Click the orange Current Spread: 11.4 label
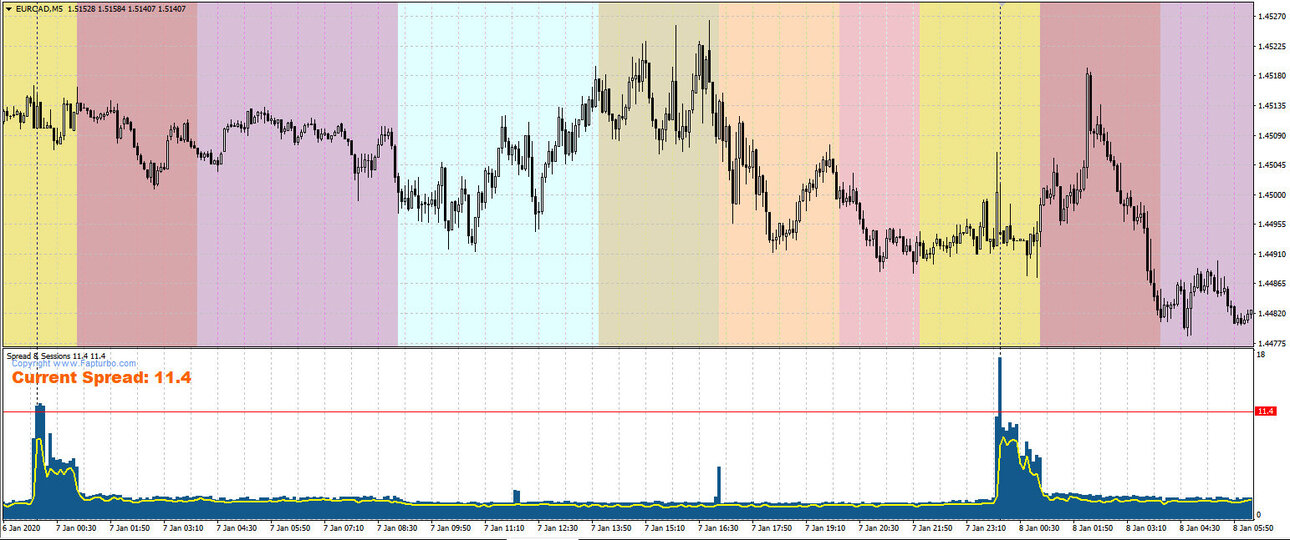Image resolution: width=1290 pixels, height=540 pixels. [101, 378]
